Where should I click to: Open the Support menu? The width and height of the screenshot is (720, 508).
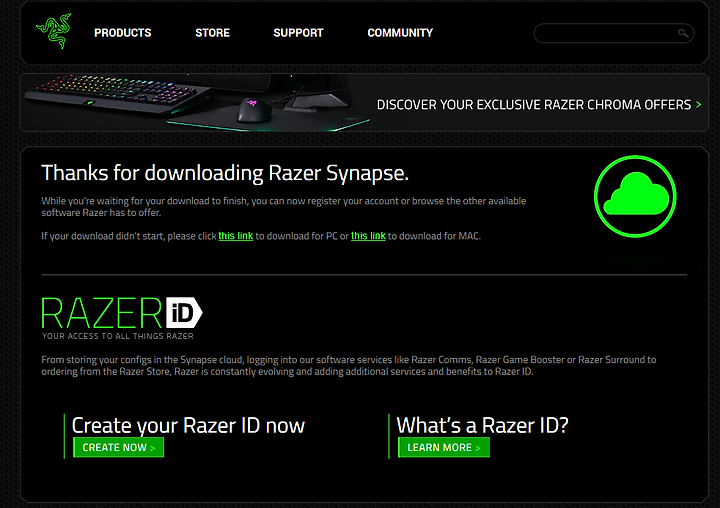[298, 33]
